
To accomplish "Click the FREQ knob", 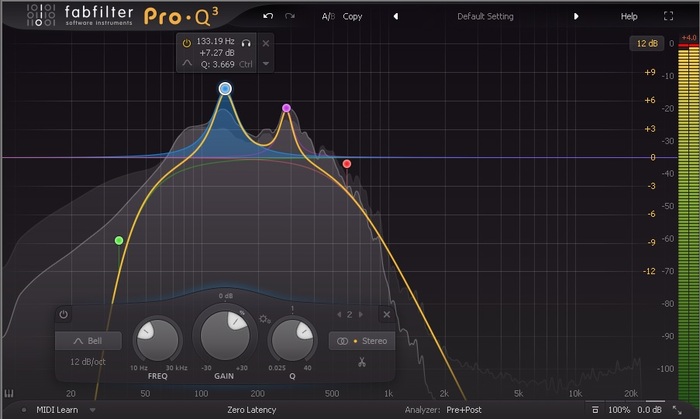I will click(157, 340).
